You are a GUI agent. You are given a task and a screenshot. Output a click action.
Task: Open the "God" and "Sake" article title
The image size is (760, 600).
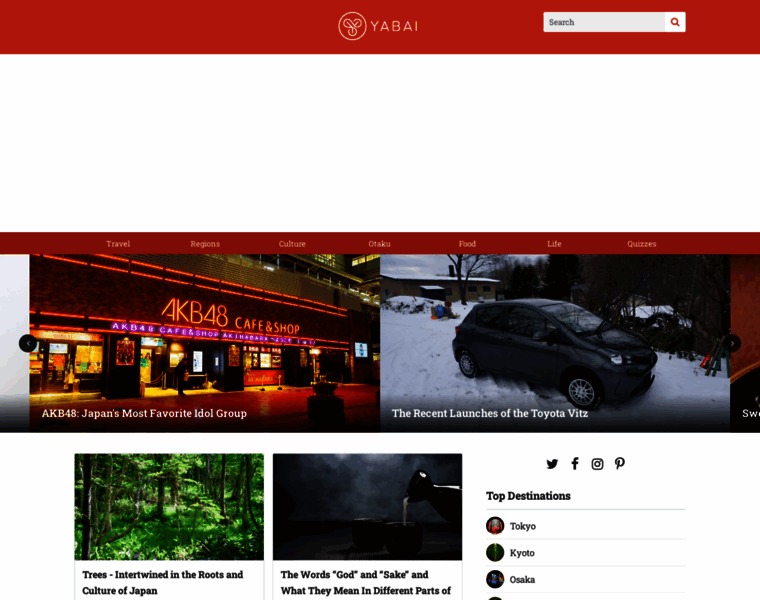tap(366, 583)
